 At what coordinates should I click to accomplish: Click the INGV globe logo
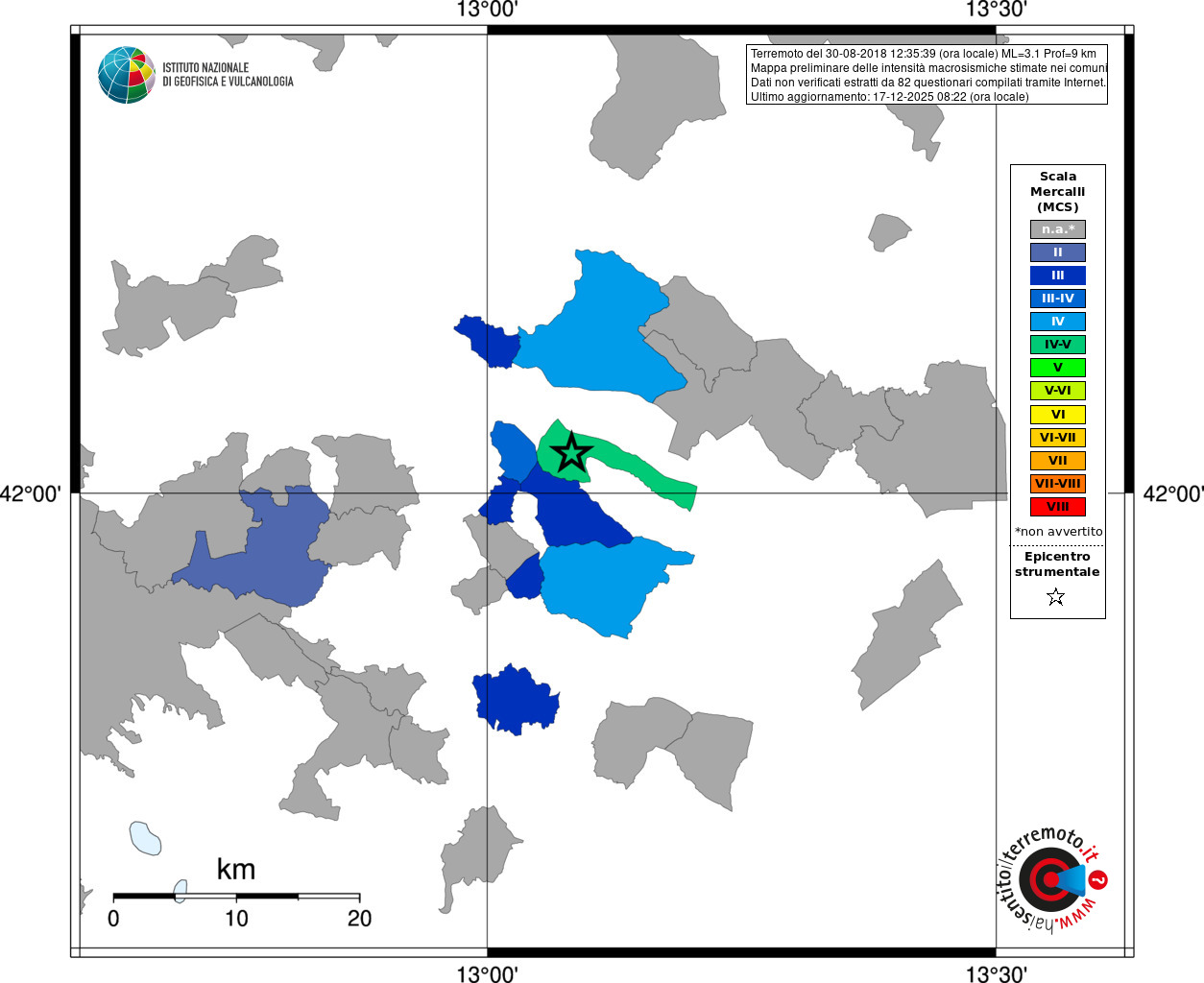(x=127, y=75)
